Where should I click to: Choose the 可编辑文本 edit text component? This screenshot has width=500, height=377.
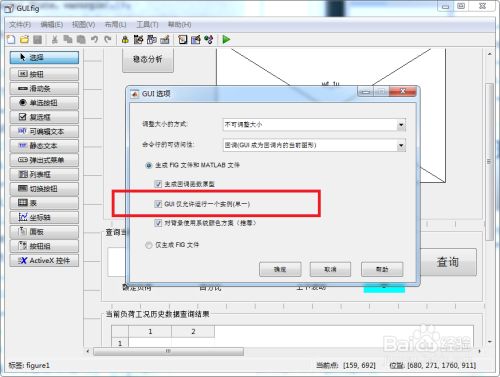coord(44,131)
